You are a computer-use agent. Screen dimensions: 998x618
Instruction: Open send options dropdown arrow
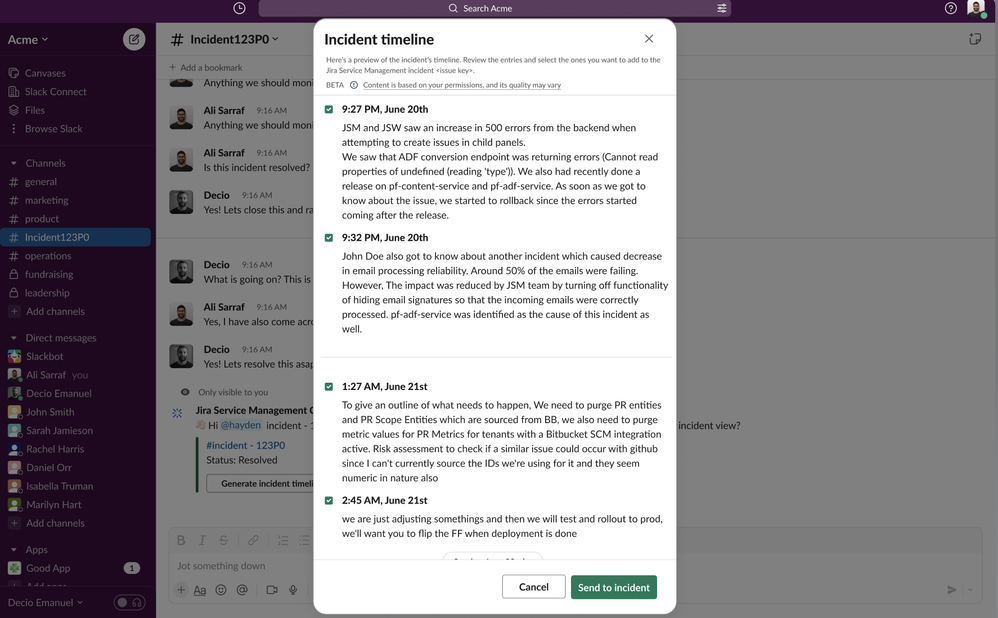click(x=970, y=590)
